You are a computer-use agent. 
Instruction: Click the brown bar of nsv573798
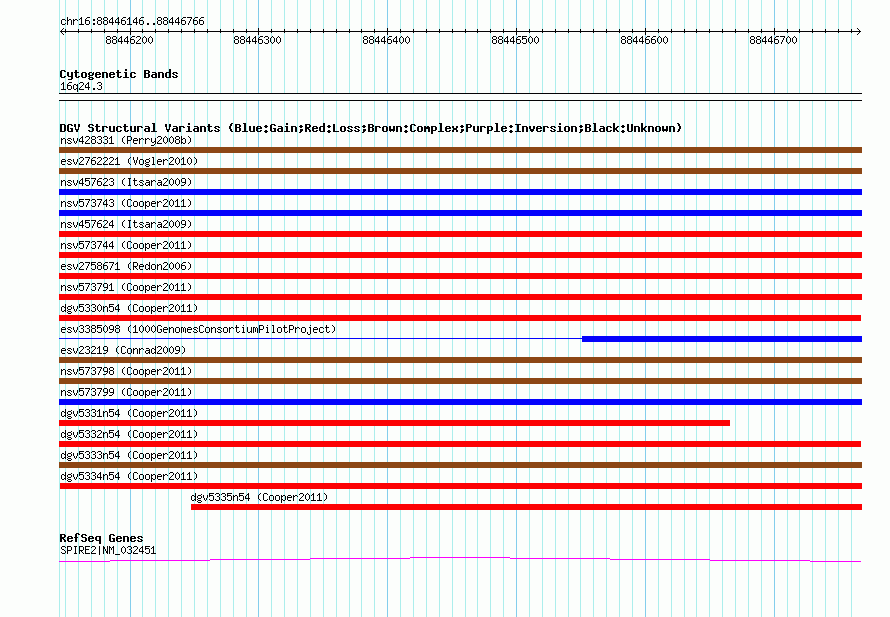(460, 381)
